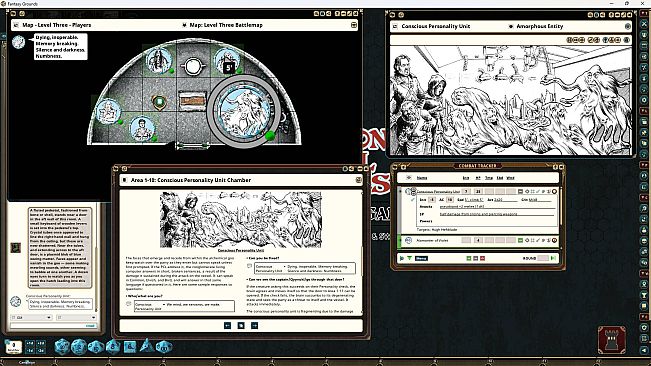Click the dice modifier box
651x366 pixels.
14,346
